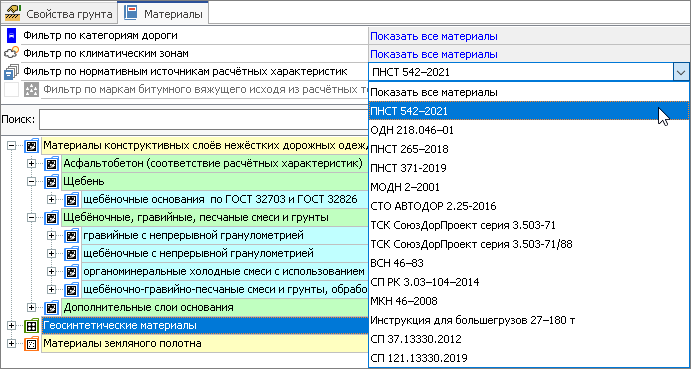The height and width of the screenshot is (369, 691).
Task: Choose Показать все материалы in the dropdown list
Action: point(528,92)
